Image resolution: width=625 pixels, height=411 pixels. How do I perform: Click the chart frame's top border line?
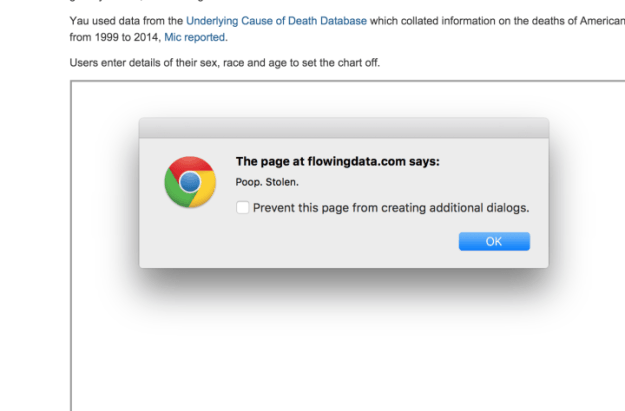click(340, 80)
